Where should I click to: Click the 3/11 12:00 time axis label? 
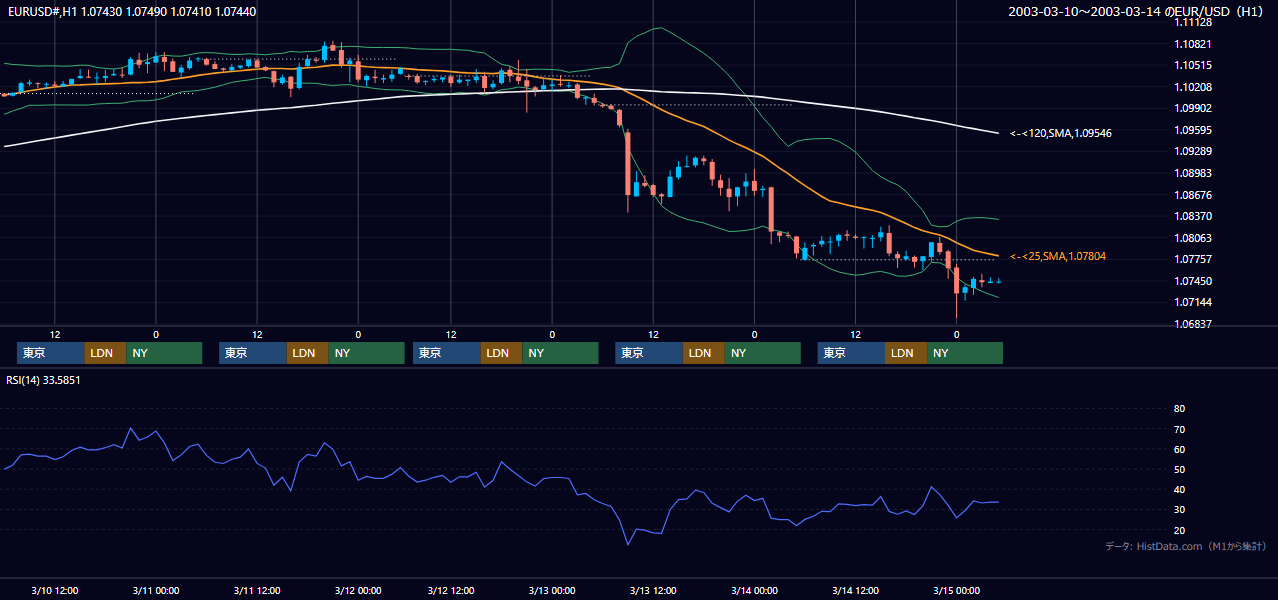tap(257, 591)
